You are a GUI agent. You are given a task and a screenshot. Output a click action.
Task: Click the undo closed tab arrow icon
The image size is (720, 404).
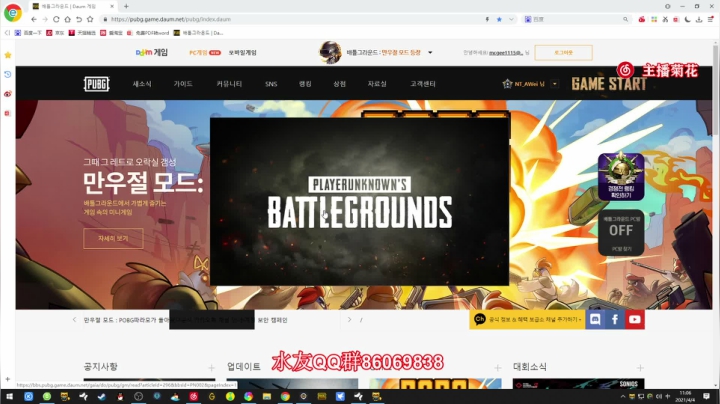point(79,19)
